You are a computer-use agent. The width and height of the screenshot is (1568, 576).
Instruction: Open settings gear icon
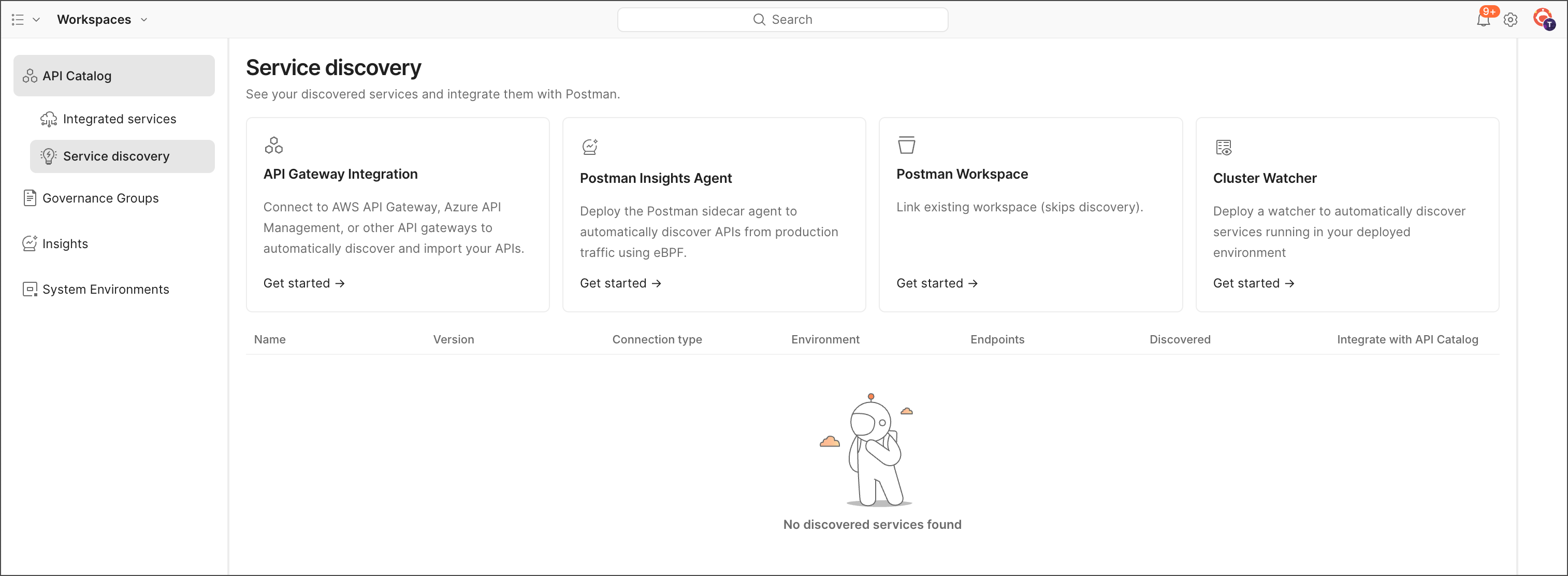point(1510,20)
